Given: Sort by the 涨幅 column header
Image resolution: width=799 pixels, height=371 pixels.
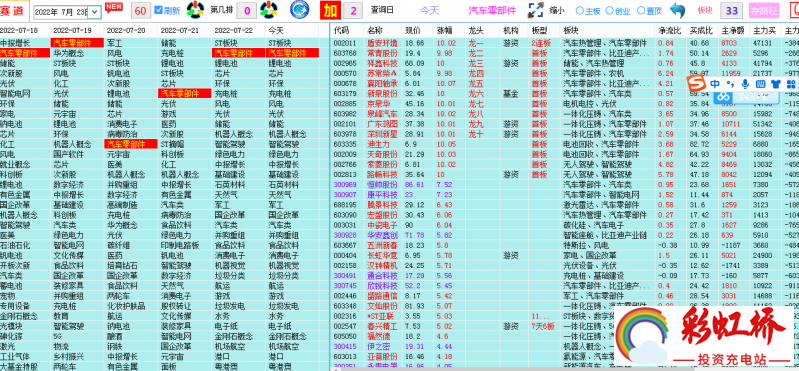Looking at the screenshot, I should click(444, 30).
